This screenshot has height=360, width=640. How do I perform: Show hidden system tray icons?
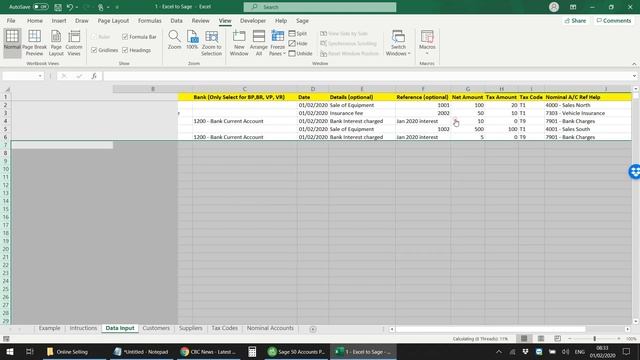click(x=499, y=351)
